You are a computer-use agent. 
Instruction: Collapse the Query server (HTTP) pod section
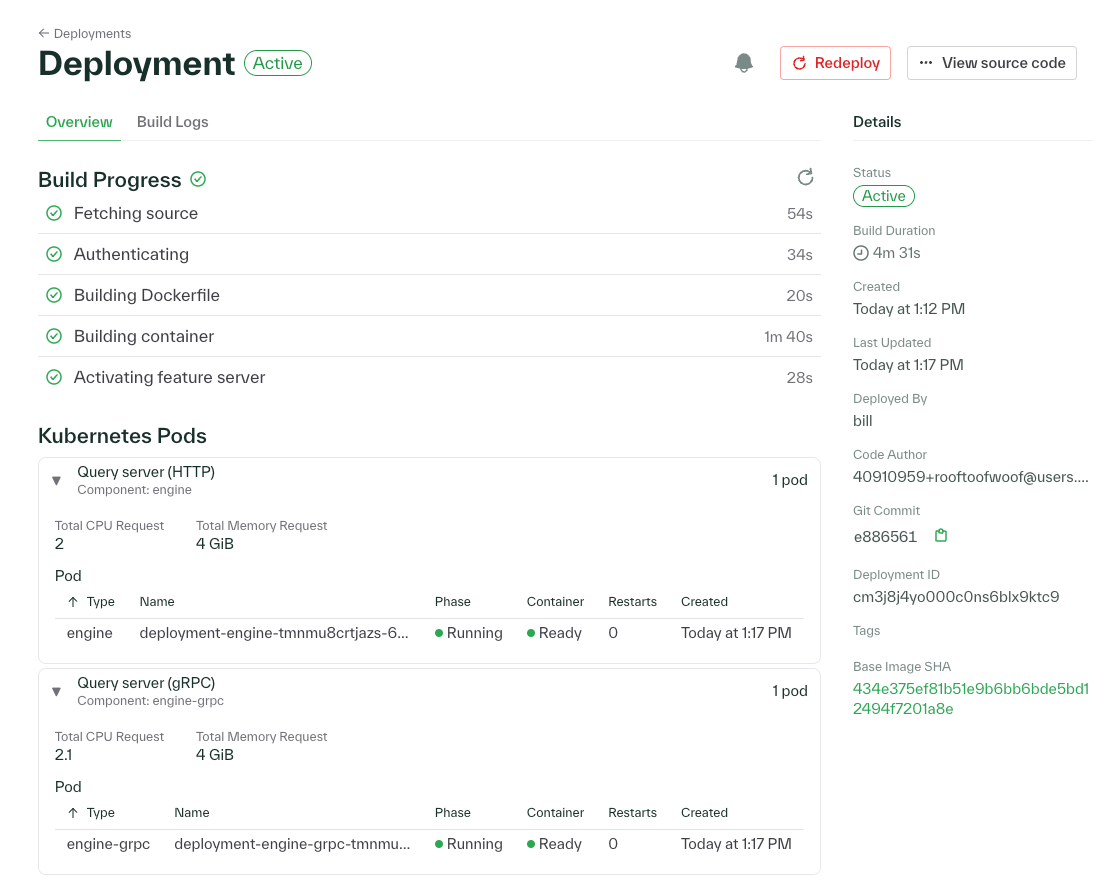tap(56, 480)
